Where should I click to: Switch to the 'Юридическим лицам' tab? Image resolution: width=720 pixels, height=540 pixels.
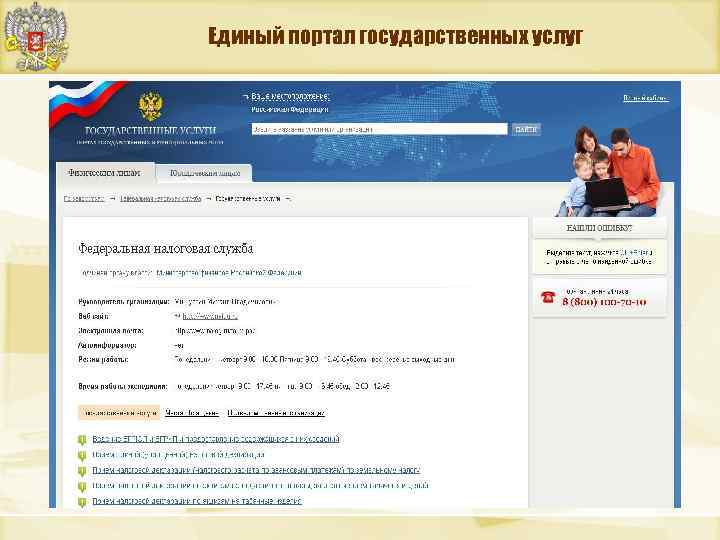tap(205, 174)
